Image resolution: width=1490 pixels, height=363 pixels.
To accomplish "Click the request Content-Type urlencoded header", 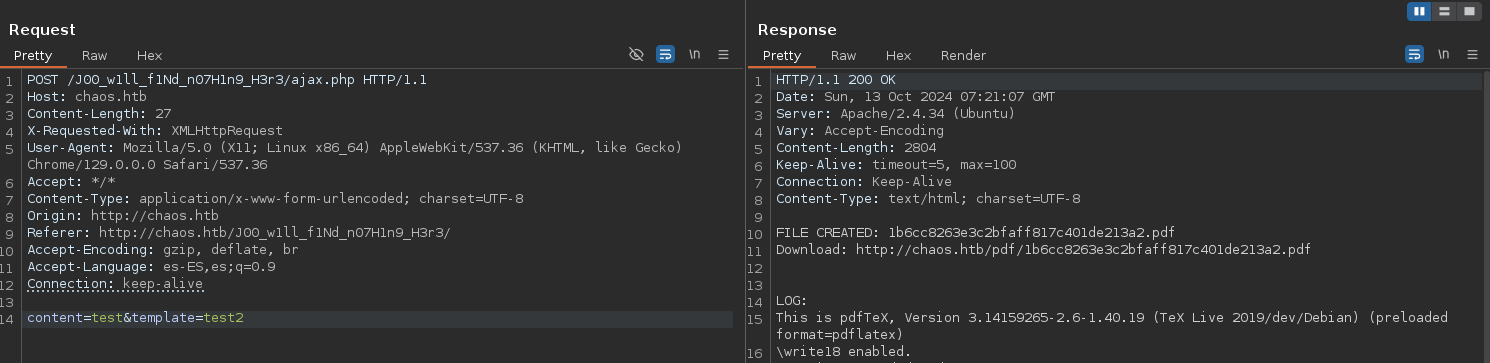I will [x=275, y=198].
